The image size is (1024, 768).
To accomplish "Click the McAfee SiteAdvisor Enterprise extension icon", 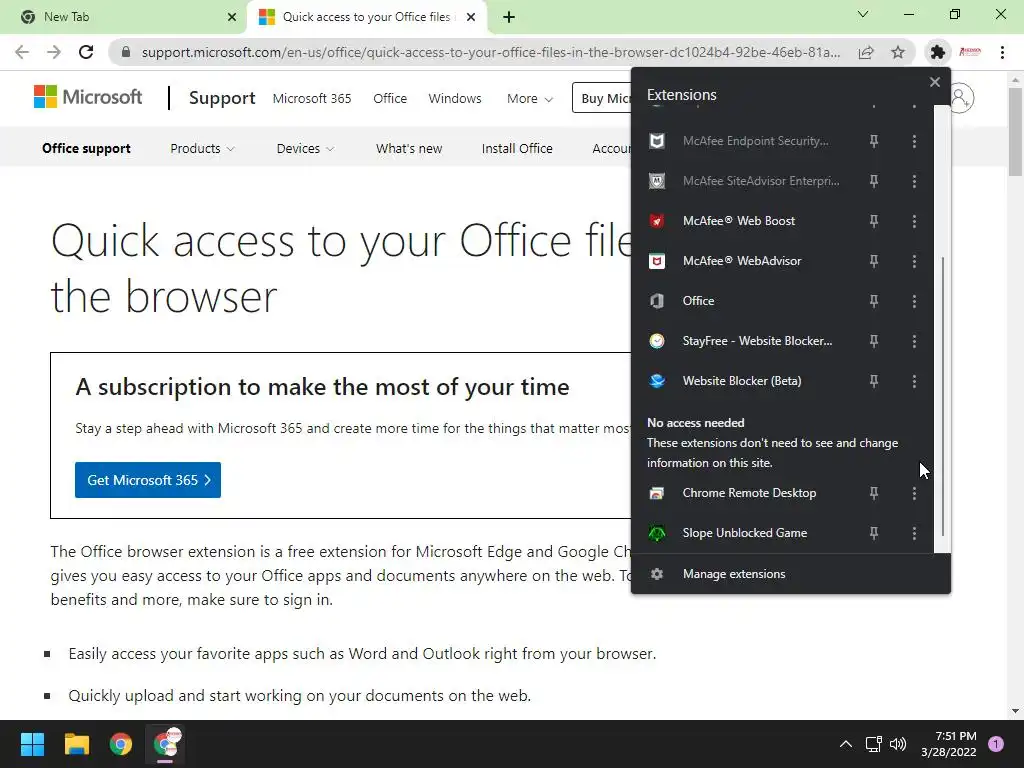I will point(657,181).
